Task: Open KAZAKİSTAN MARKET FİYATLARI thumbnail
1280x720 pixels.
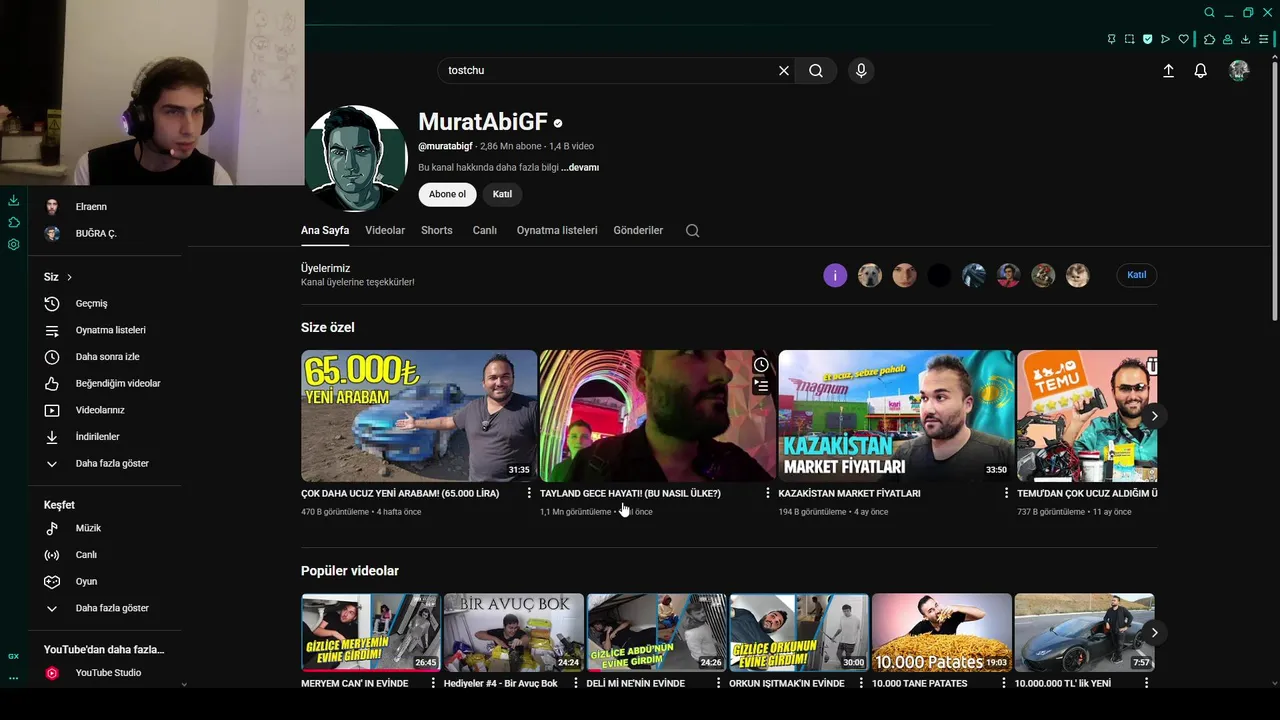Action: [x=896, y=416]
